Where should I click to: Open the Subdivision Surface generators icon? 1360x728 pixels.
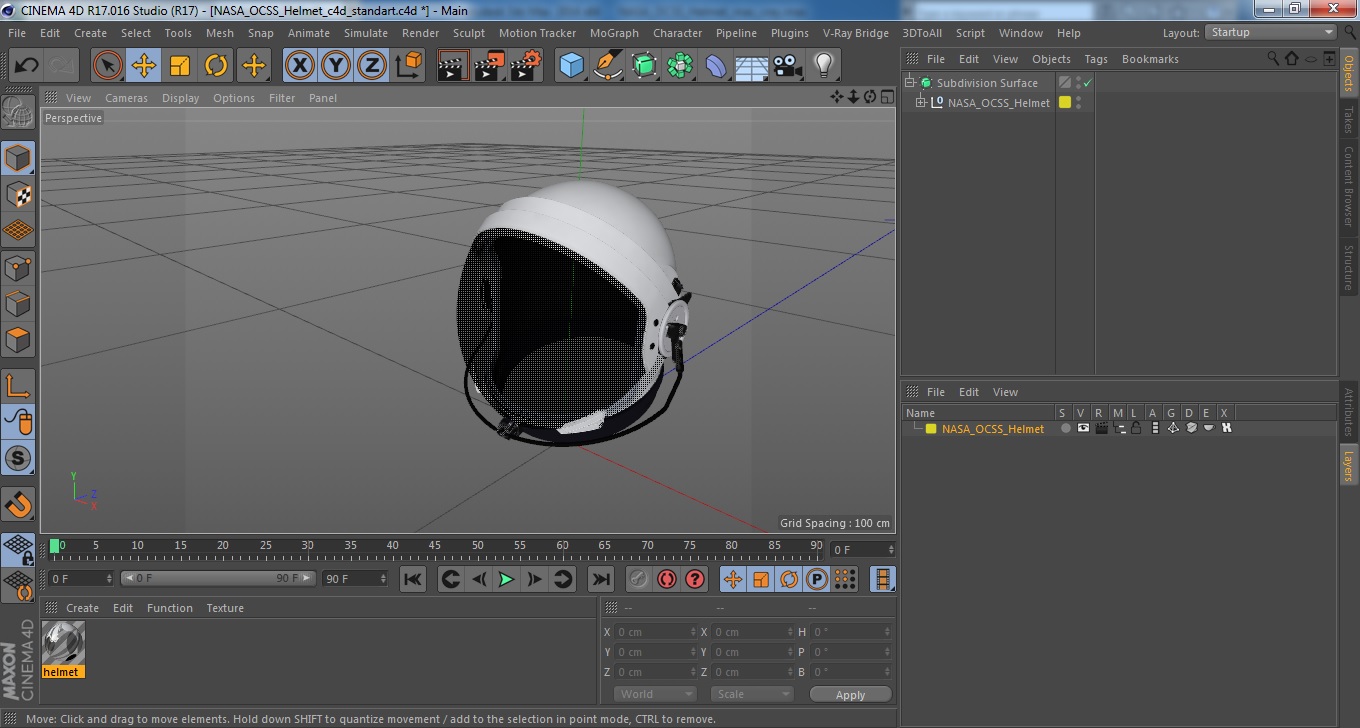click(644, 66)
